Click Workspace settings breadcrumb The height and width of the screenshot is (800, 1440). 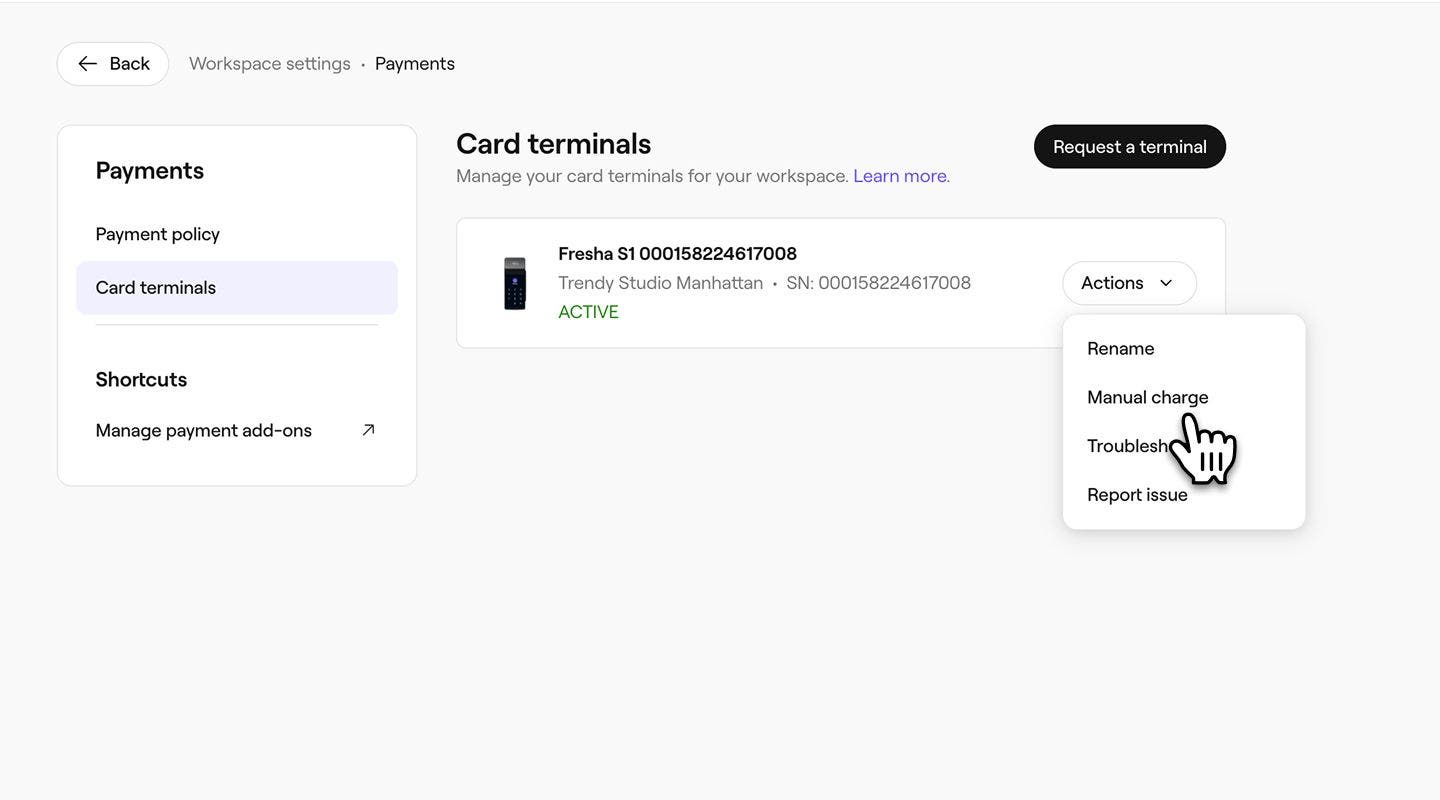(269, 64)
